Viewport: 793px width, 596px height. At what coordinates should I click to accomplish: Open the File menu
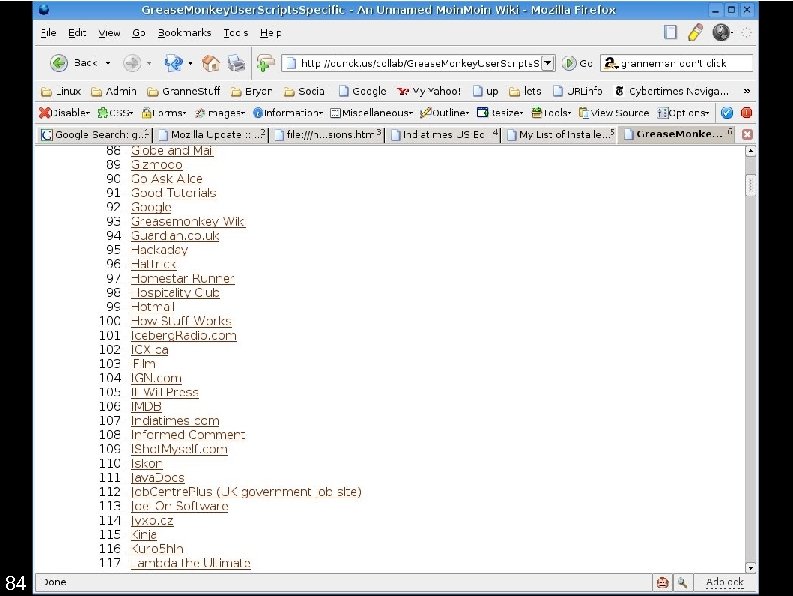[x=49, y=33]
